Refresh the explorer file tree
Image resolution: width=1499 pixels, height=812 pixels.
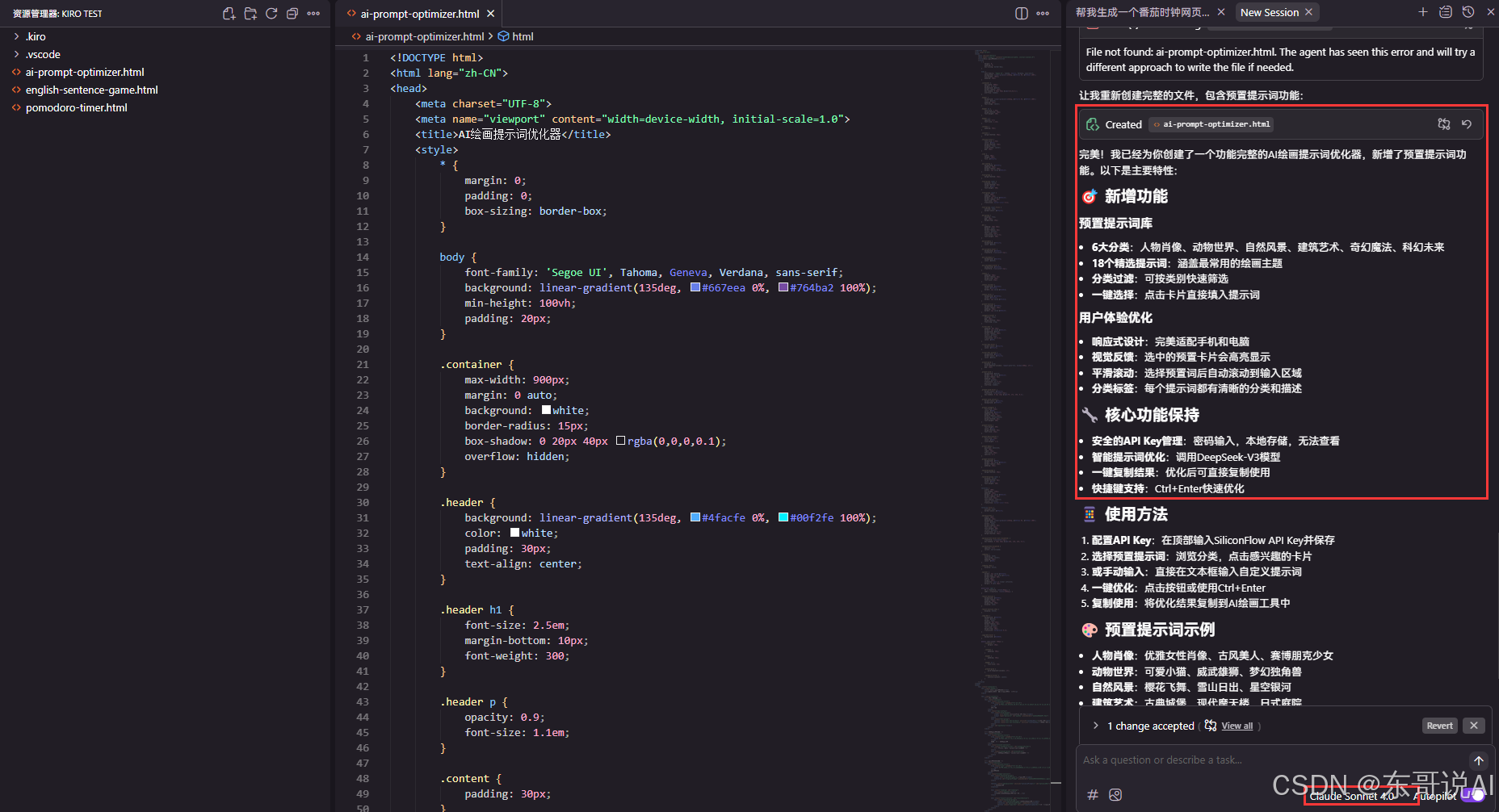coord(271,14)
